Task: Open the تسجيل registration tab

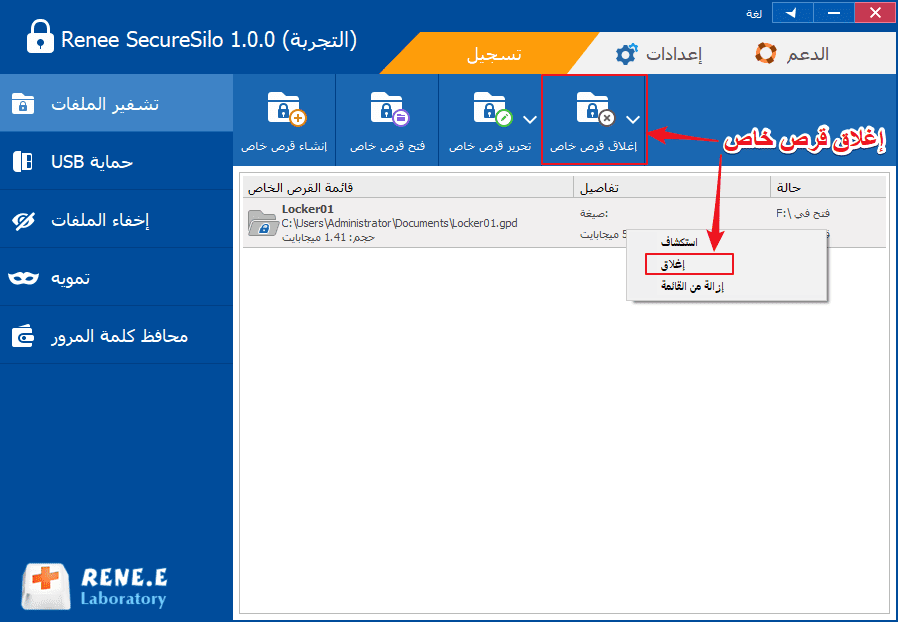Action: pos(490,53)
